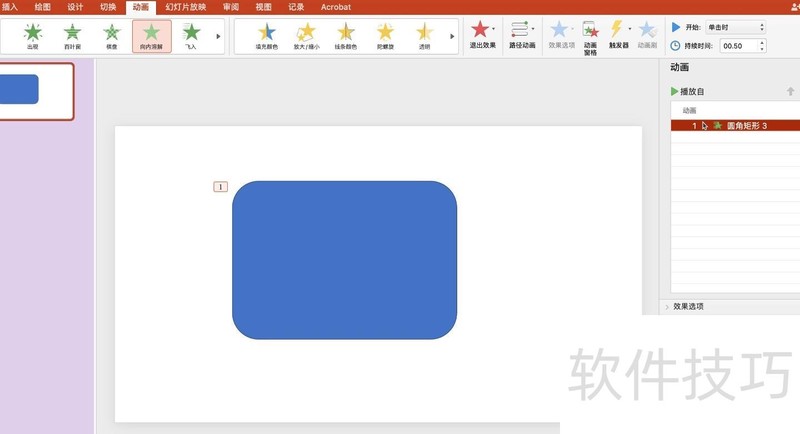Click the greyed 动画刷 animation painter
Image resolution: width=800 pixels, height=434 pixels.
[x=647, y=35]
